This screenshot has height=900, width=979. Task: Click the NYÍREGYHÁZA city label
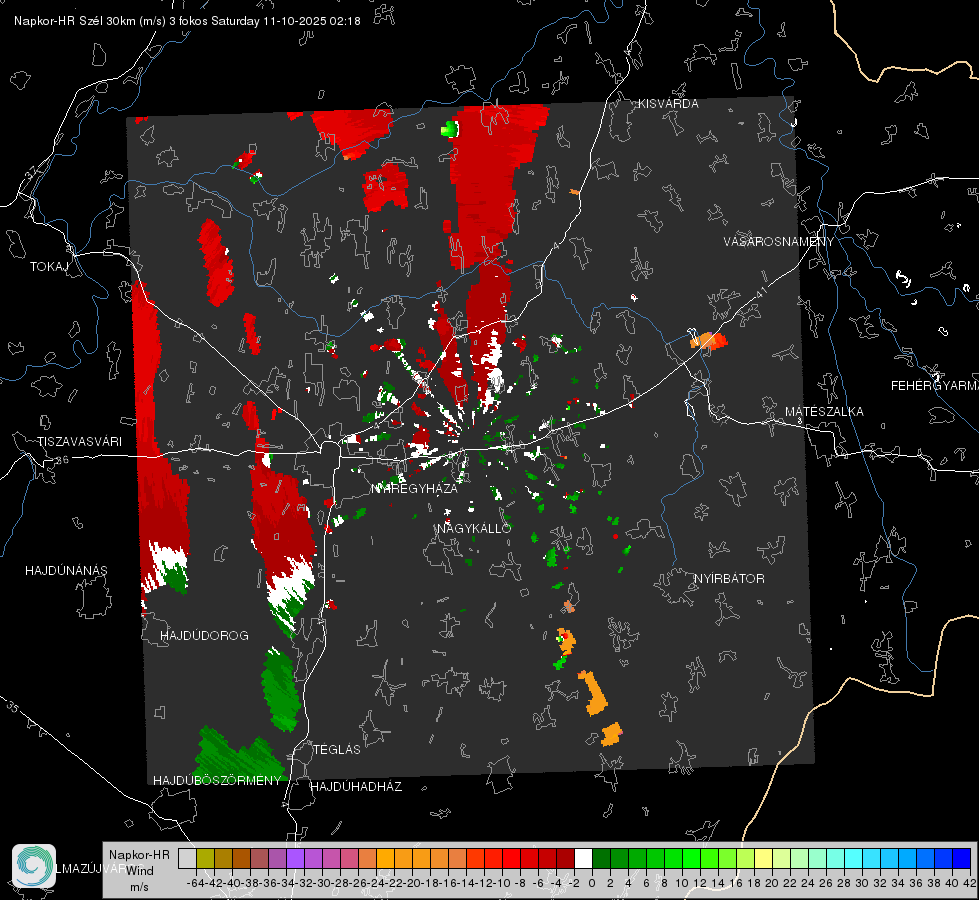point(415,488)
